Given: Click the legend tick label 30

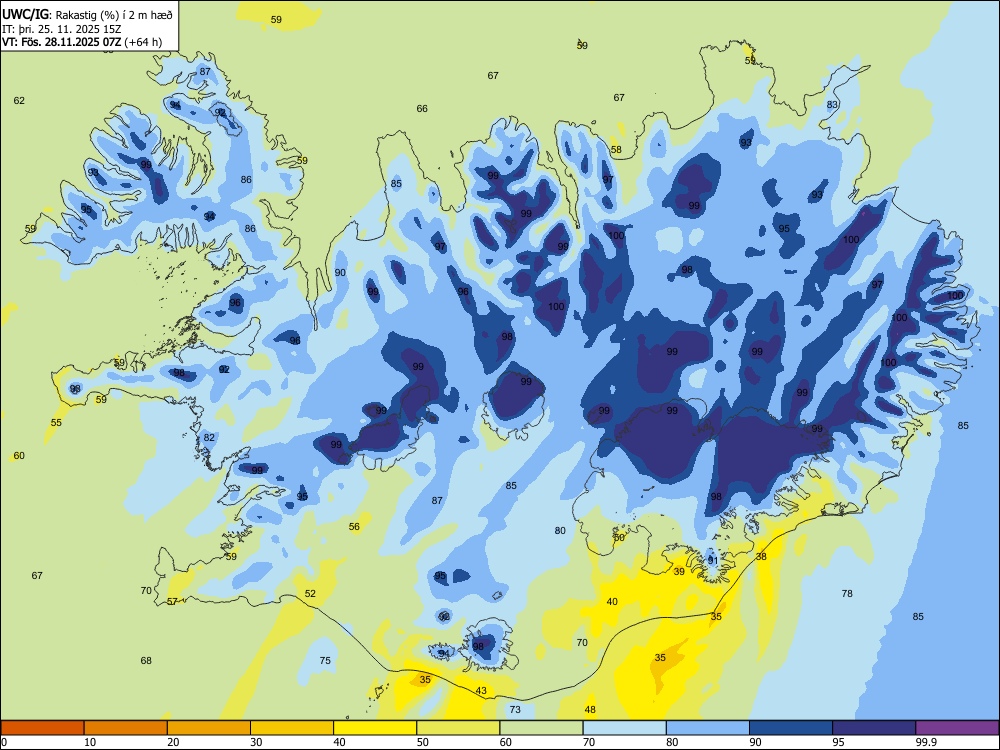Looking at the screenshot, I should (x=256, y=742).
